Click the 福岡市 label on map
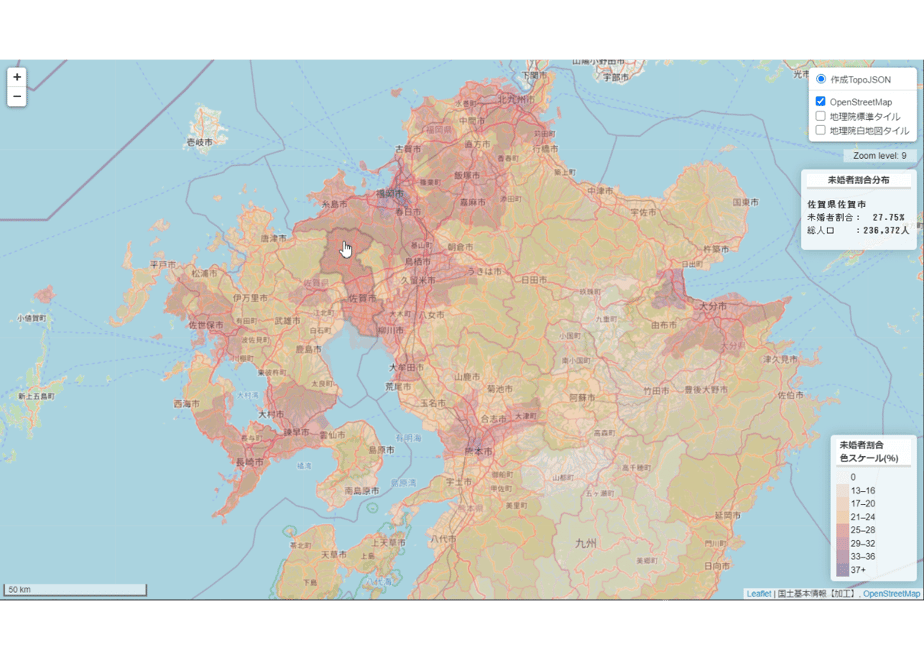Screen dimensions: 924x660 [x=390, y=193]
